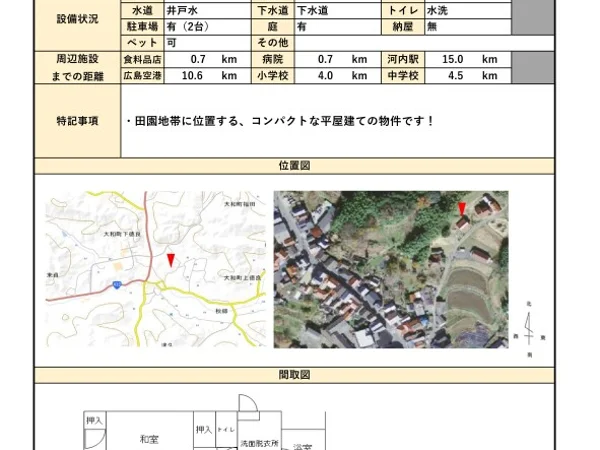Click the 広島空港 label cell
Viewport: 600px width, 450px height.
[142, 75]
